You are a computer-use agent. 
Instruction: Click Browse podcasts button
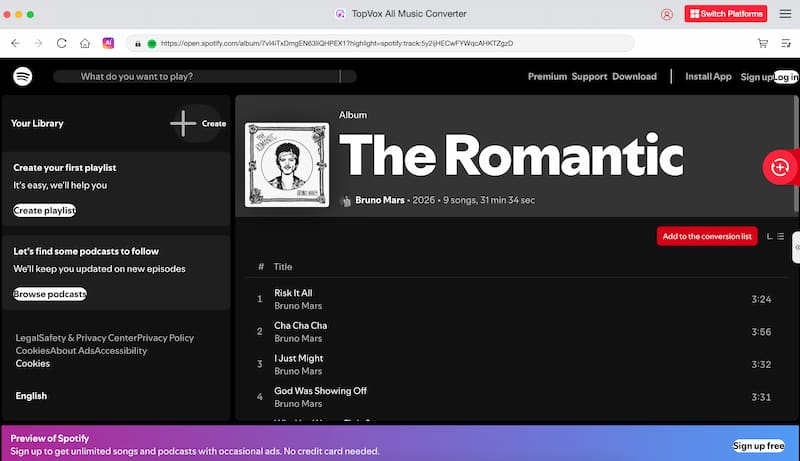(50, 294)
